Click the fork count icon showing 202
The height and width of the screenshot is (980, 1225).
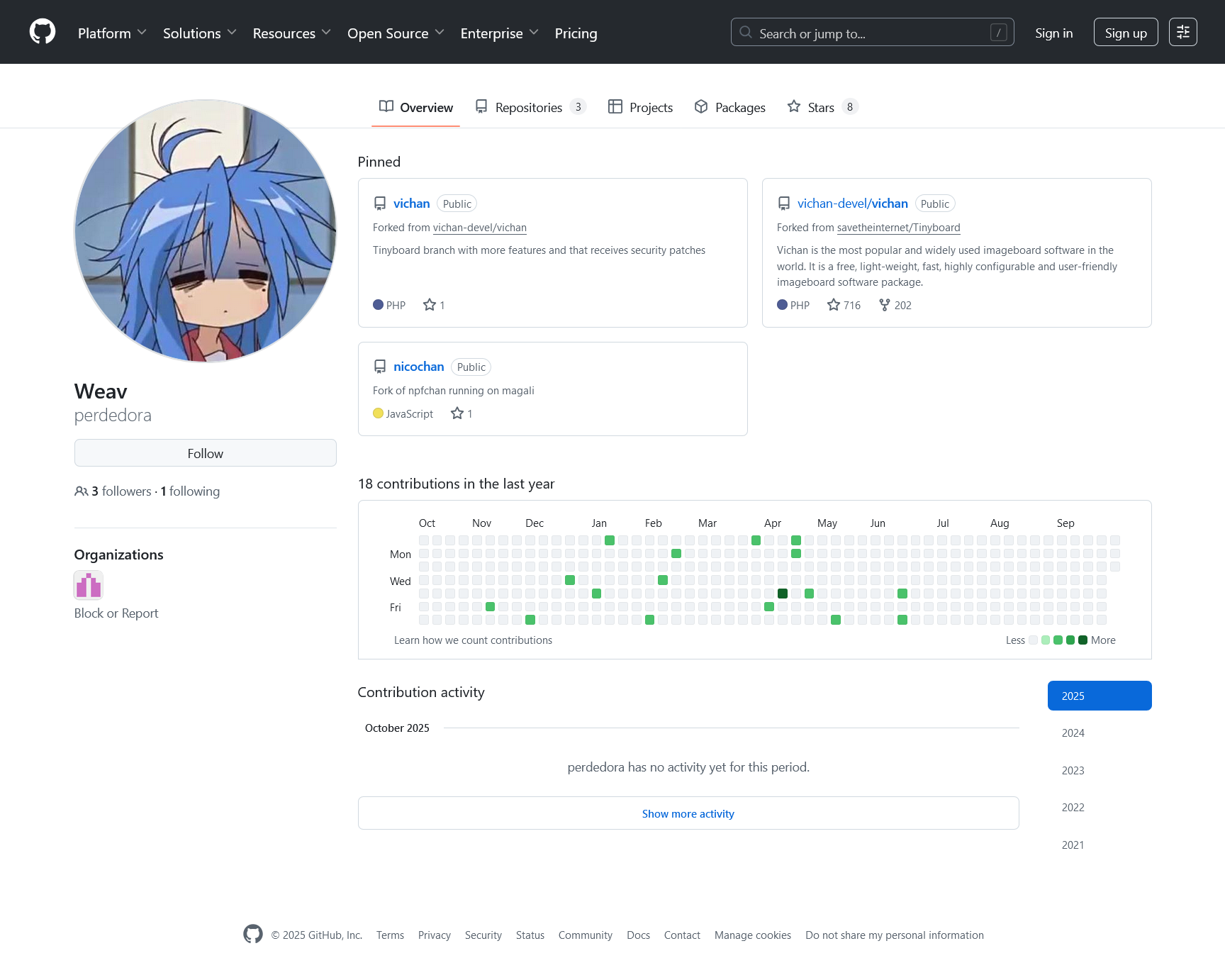(885, 305)
